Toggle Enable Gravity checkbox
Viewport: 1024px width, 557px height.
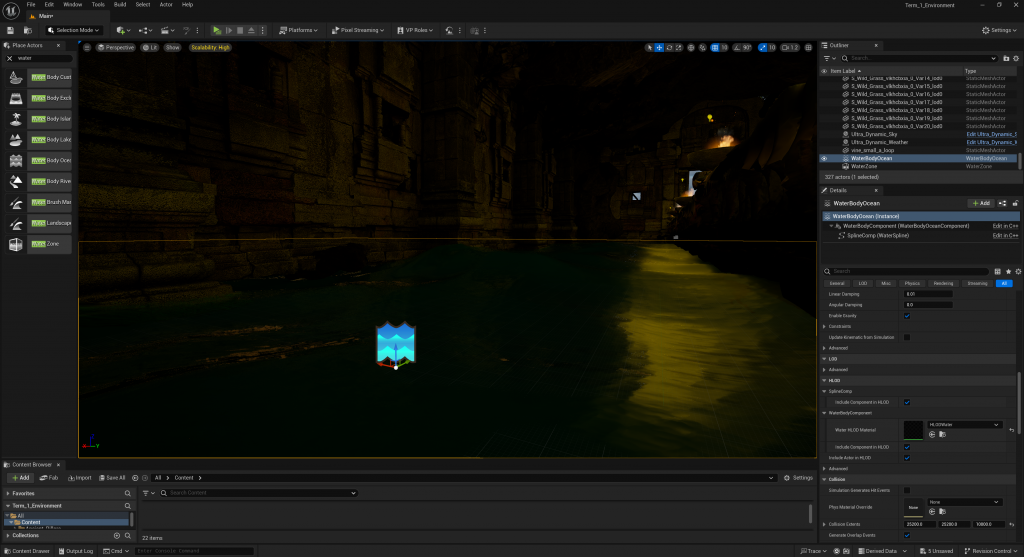pos(906,316)
